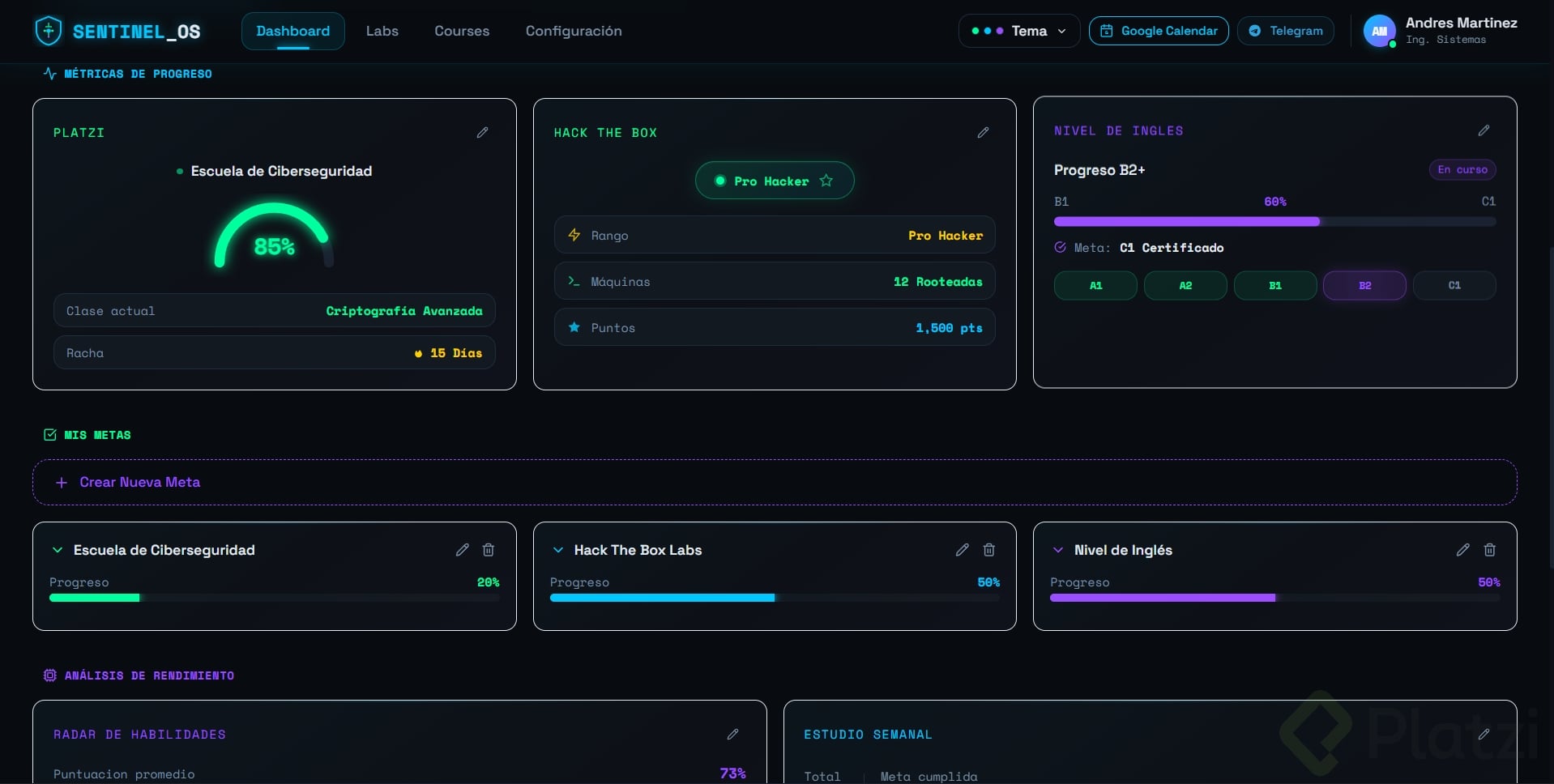The height and width of the screenshot is (784, 1554).
Task: Edit the Escuela de Ciberseguridad goal
Action: 462,550
